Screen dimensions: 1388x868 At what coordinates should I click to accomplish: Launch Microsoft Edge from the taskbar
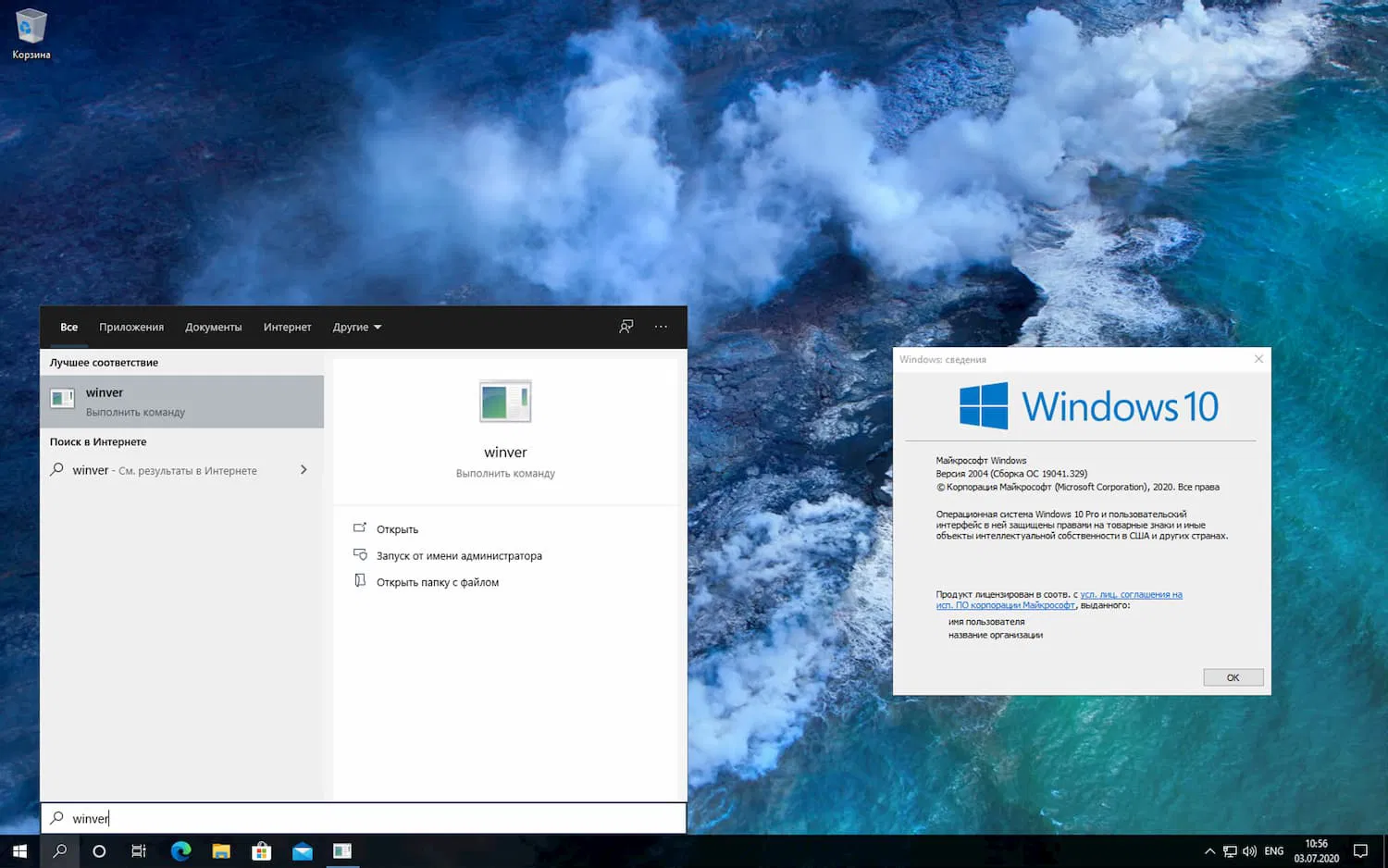pos(180,851)
